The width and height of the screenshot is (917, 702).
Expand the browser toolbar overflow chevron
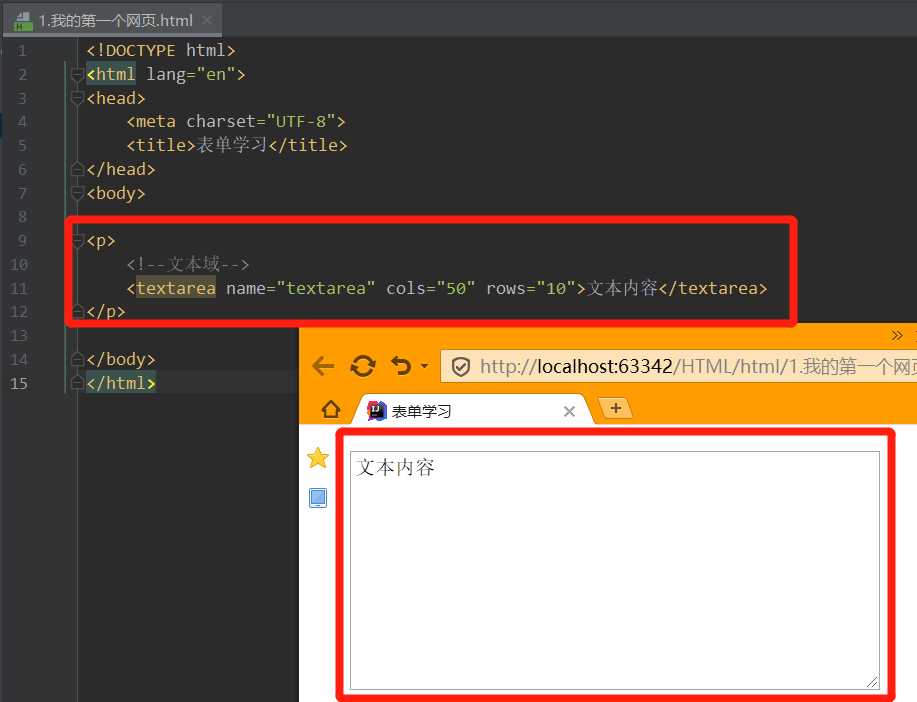click(897, 335)
